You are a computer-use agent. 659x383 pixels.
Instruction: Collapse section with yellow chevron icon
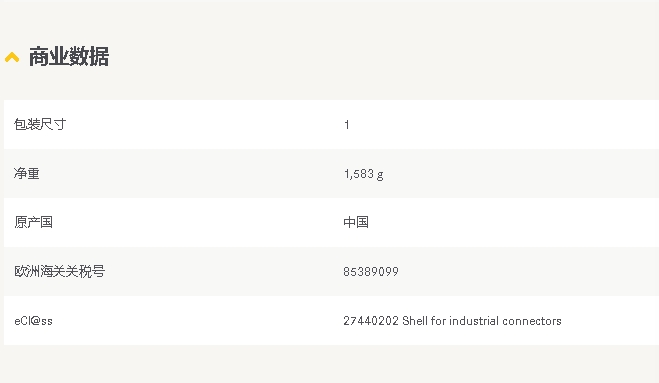[12, 57]
